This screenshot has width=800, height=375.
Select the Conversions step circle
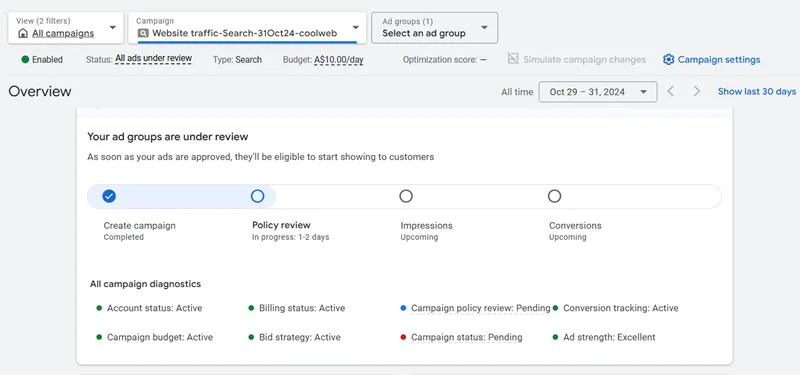pyautogui.click(x=555, y=196)
